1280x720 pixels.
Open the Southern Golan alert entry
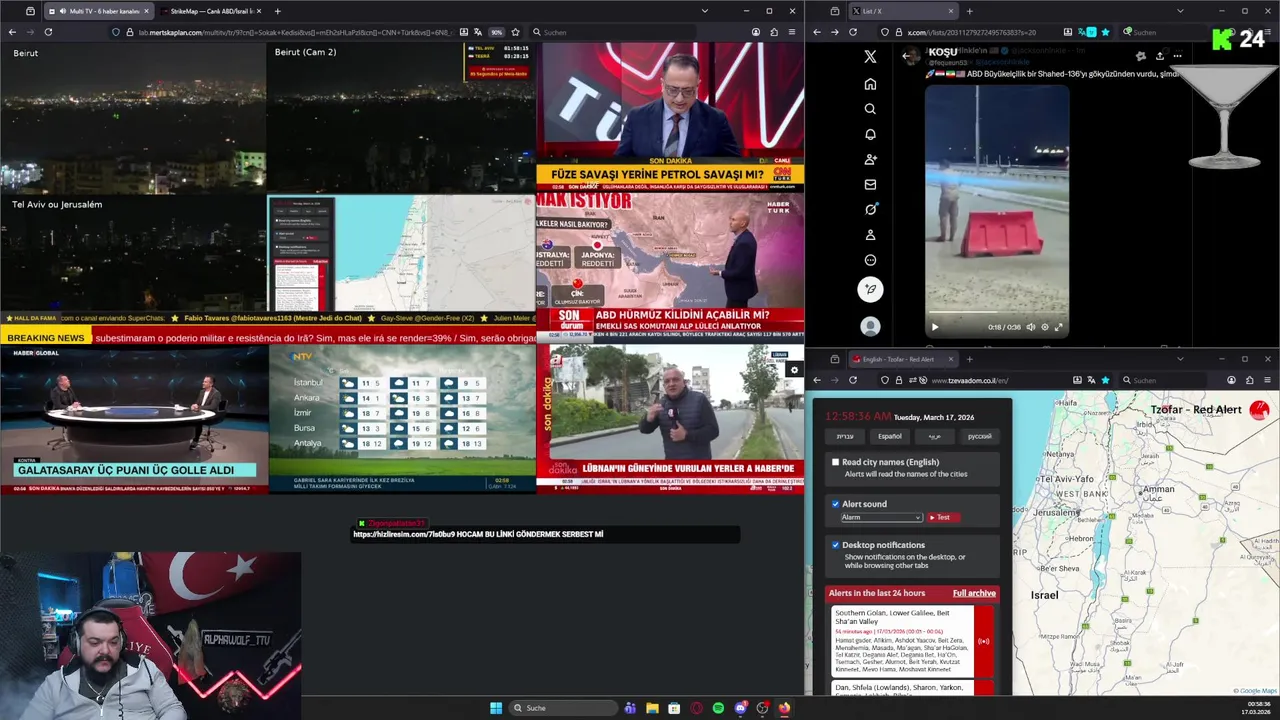coord(912,641)
